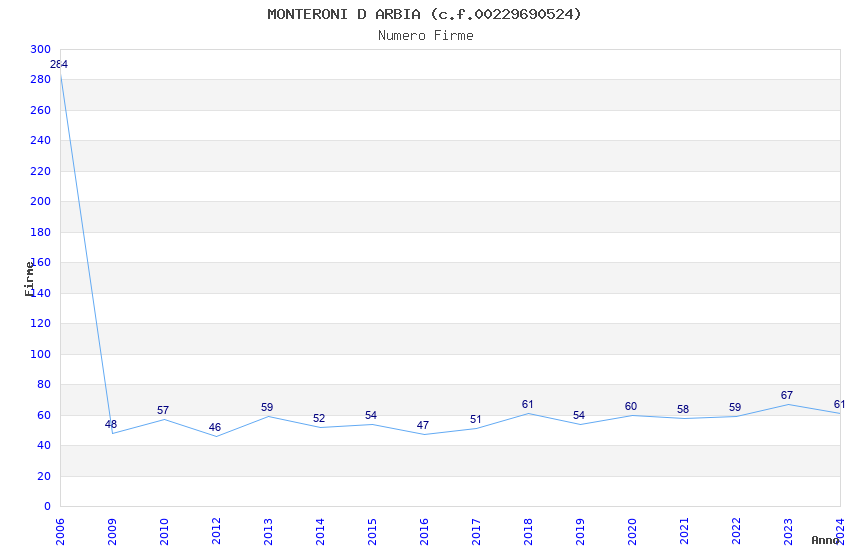Click the y-axis tick label 0

click(47, 507)
